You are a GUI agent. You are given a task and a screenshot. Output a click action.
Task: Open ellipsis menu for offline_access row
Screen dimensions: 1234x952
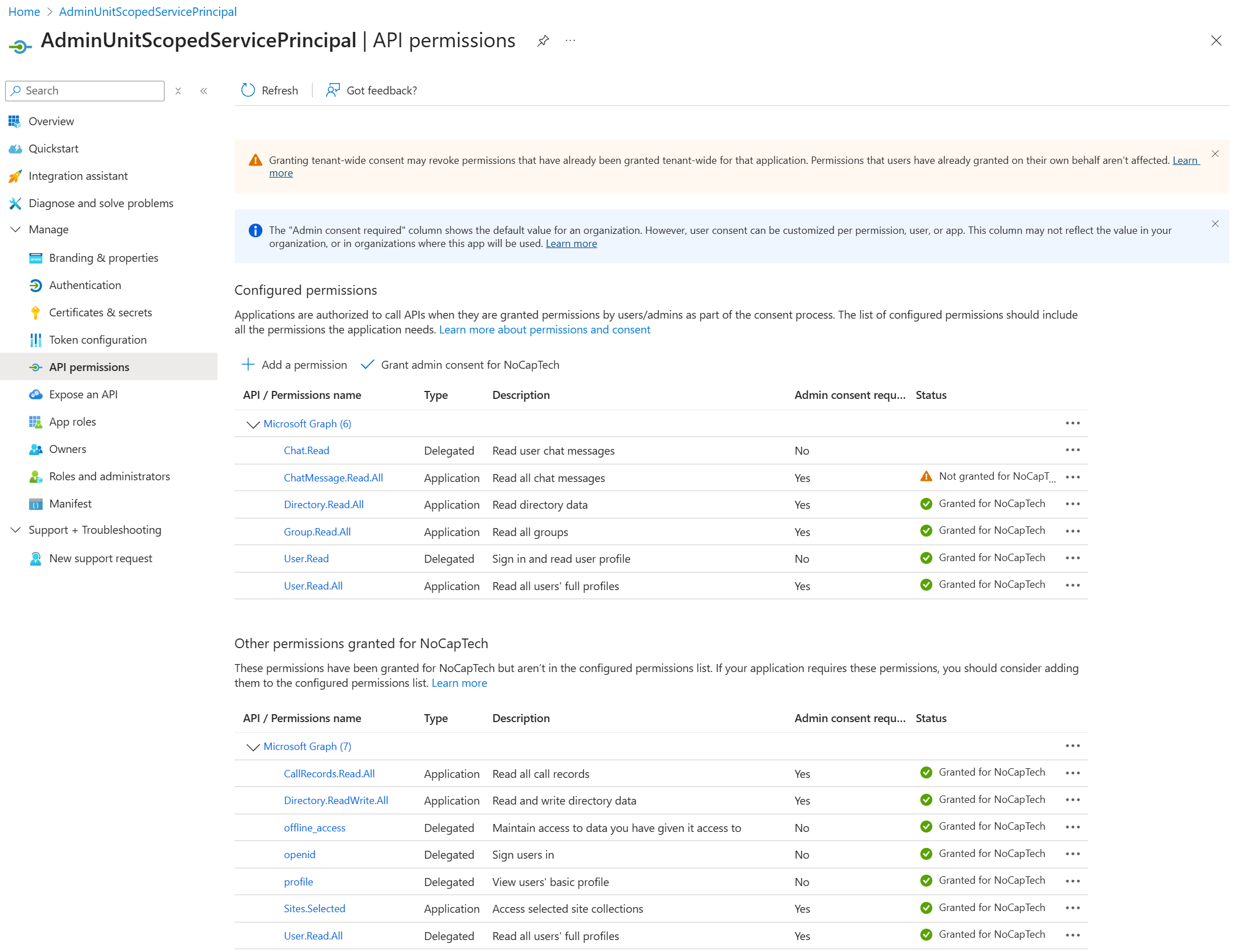[1073, 827]
